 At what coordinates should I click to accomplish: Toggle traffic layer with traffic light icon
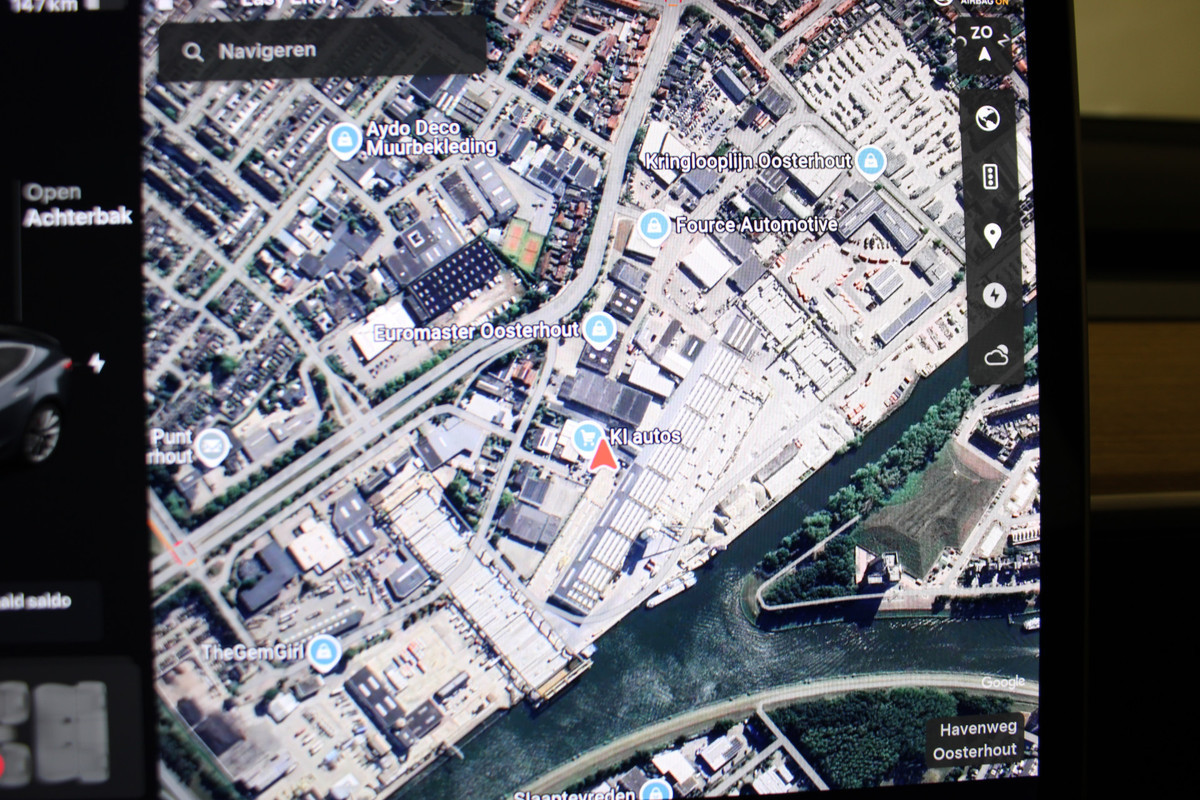point(991,178)
